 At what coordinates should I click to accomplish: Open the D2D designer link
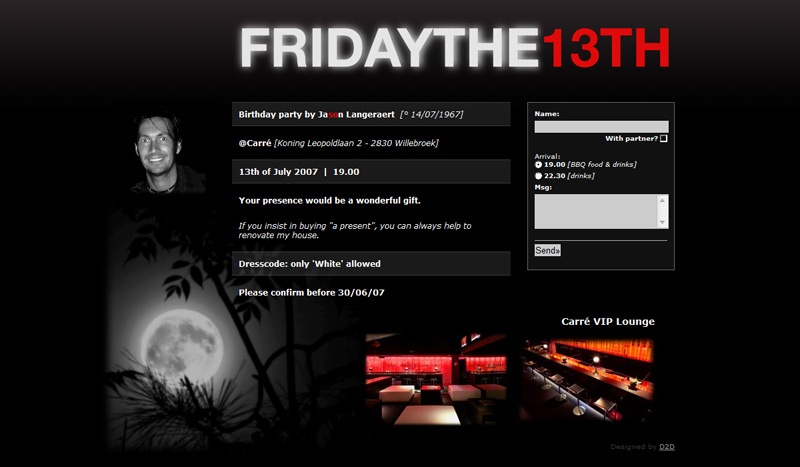tap(667, 447)
